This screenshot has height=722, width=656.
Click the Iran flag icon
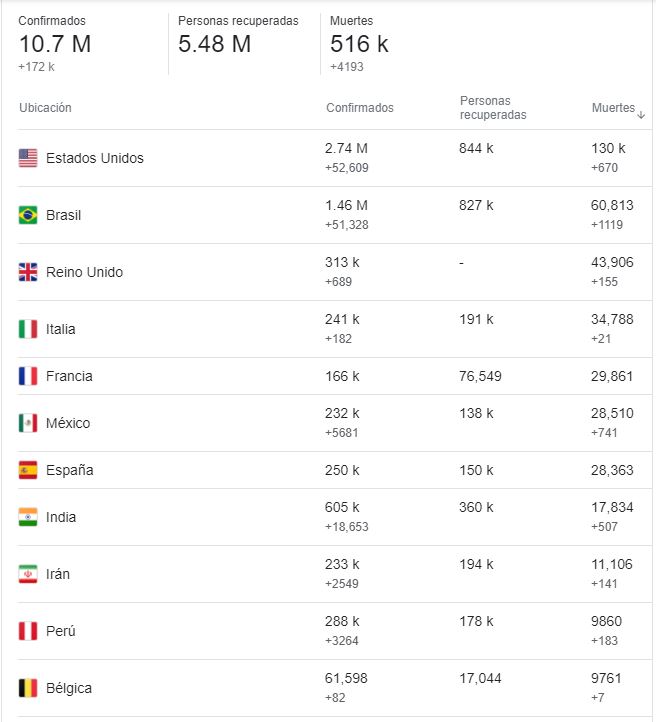28,574
